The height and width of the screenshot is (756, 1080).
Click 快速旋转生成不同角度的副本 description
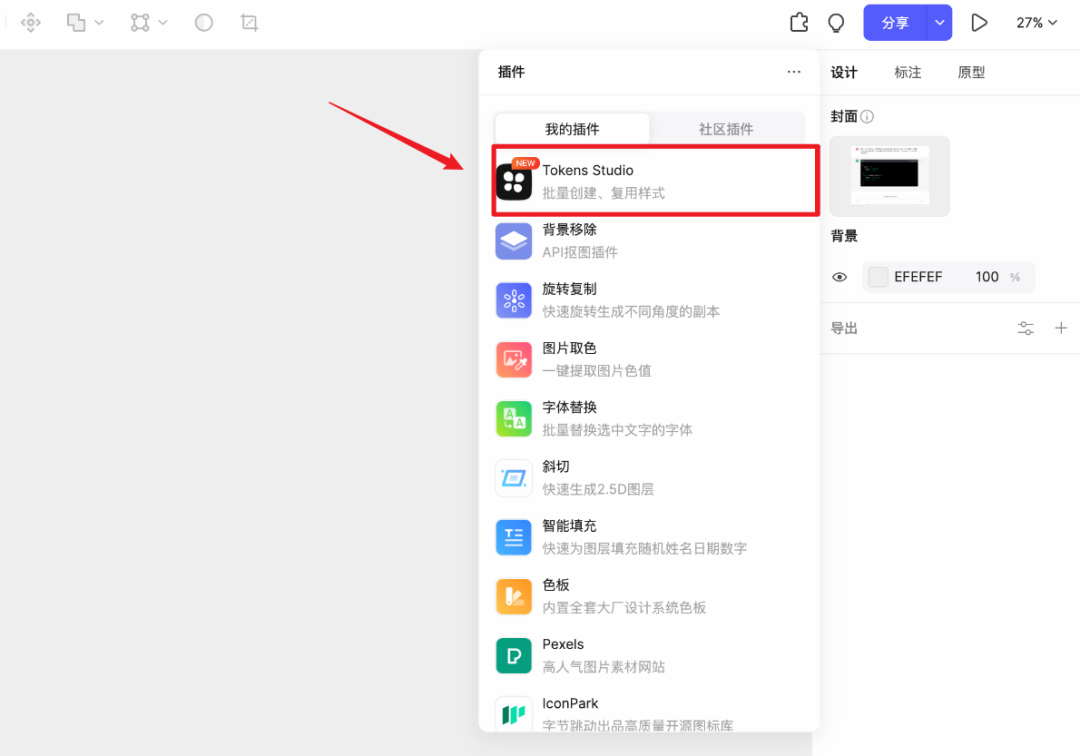pyautogui.click(x=631, y=311)
